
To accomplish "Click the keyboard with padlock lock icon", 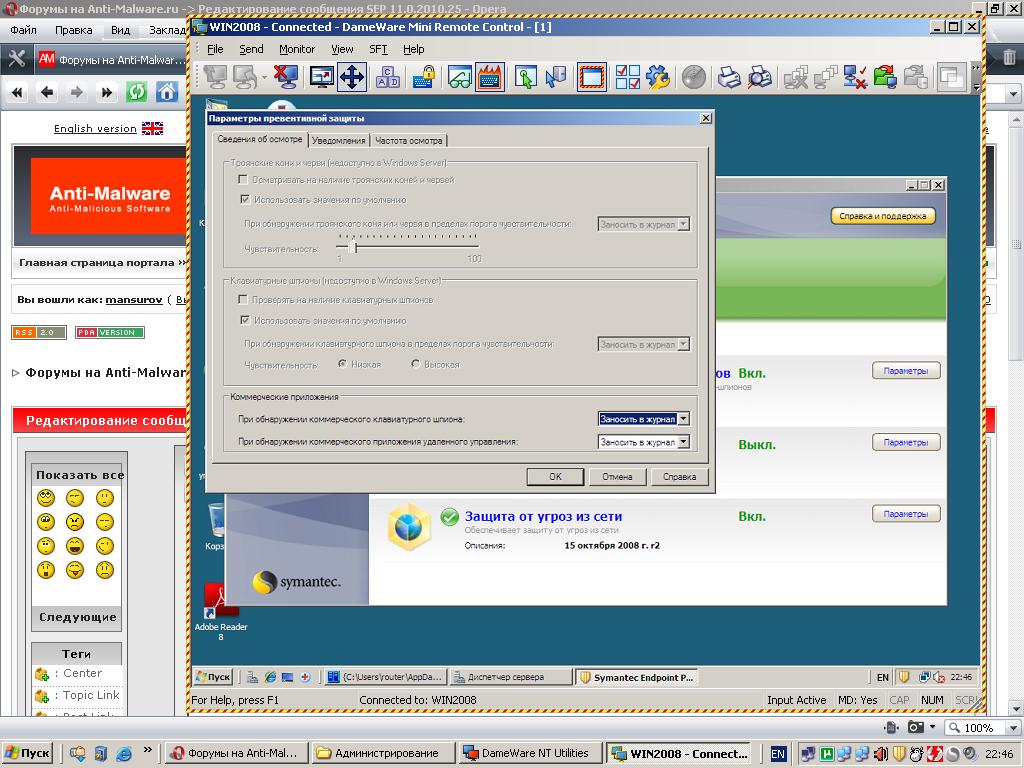I will tap(424, 77).
